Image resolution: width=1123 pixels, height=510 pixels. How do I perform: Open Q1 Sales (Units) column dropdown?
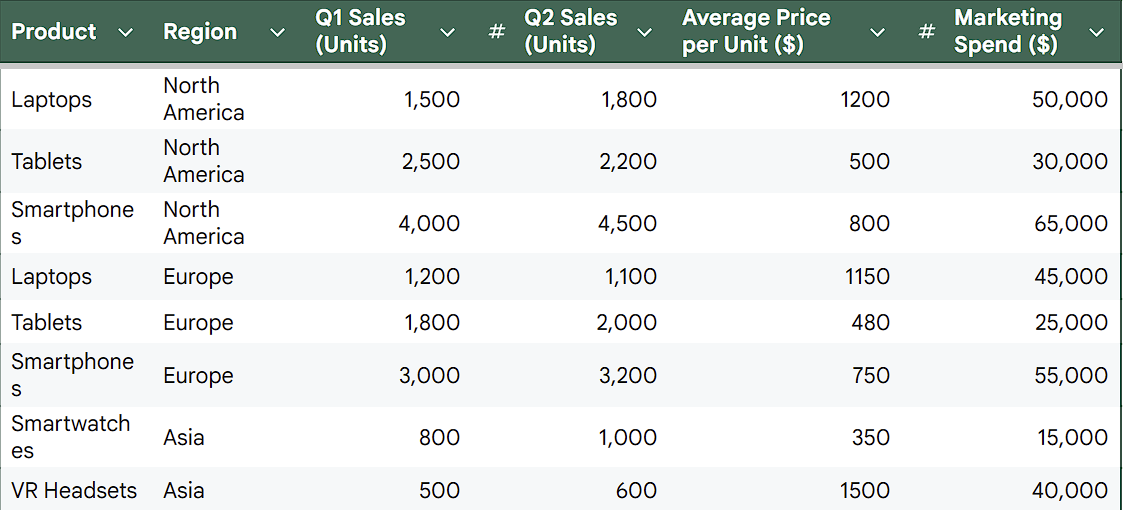(x=447, y=32)
